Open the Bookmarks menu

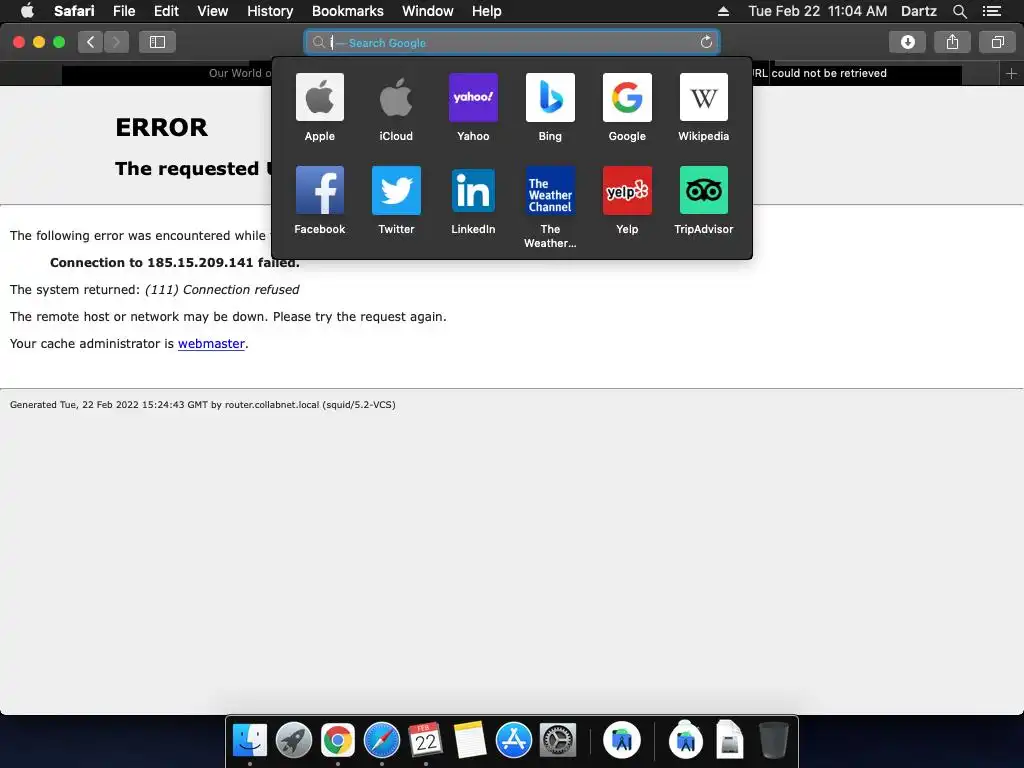click(347, 11)
